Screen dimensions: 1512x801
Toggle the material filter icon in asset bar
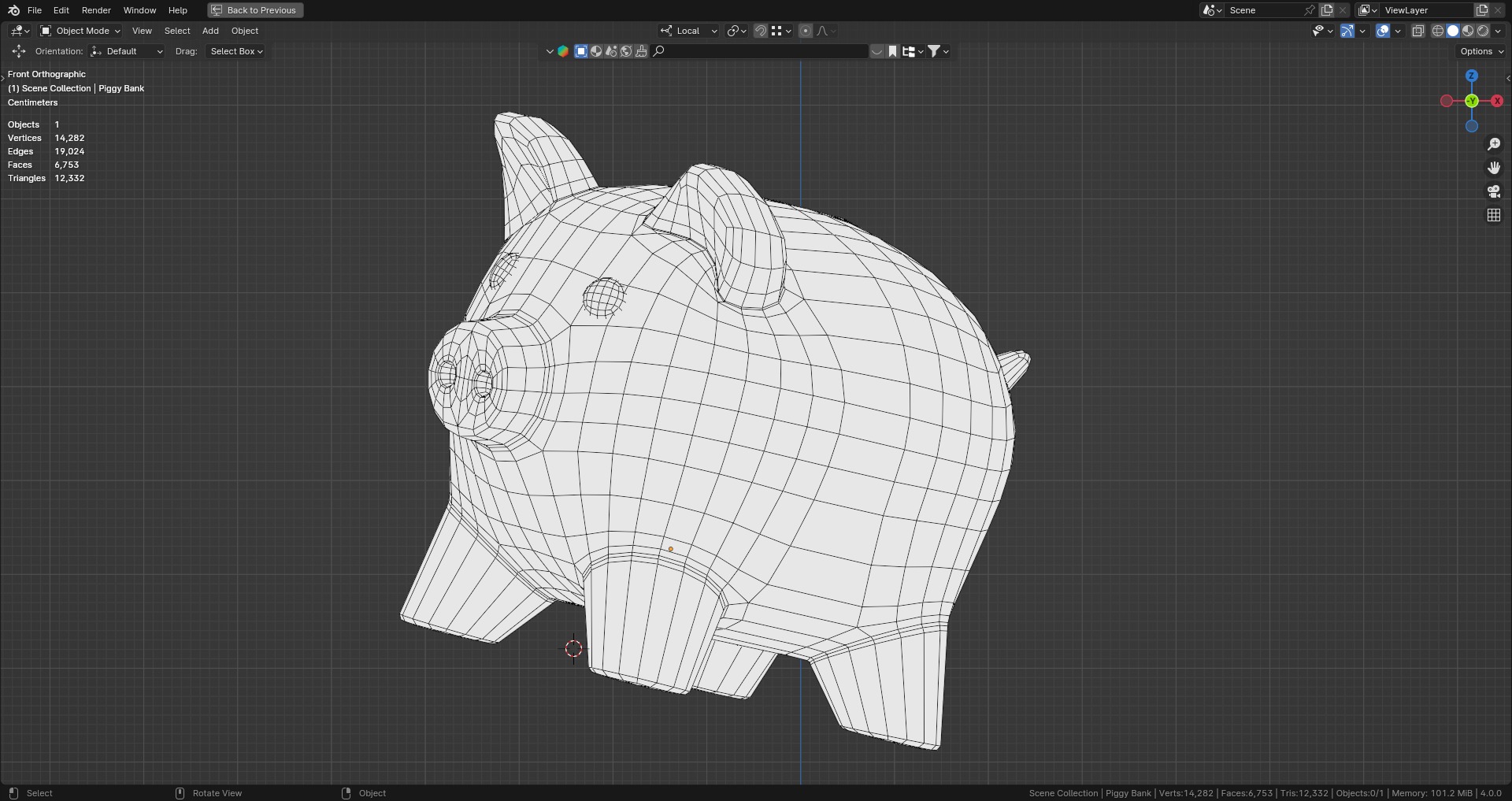[596, 51]
